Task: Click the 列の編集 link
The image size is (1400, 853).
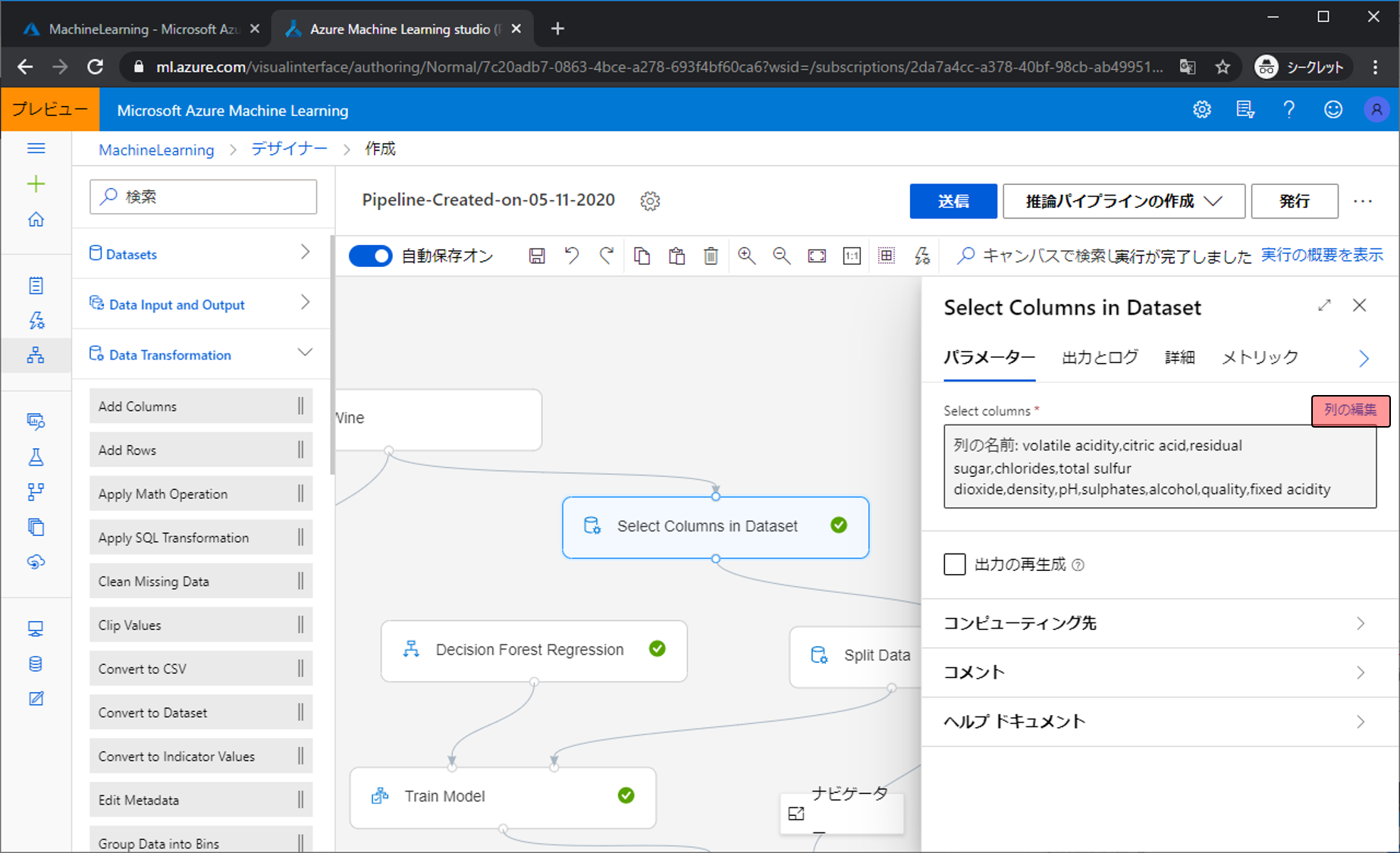Action: 1350,410
